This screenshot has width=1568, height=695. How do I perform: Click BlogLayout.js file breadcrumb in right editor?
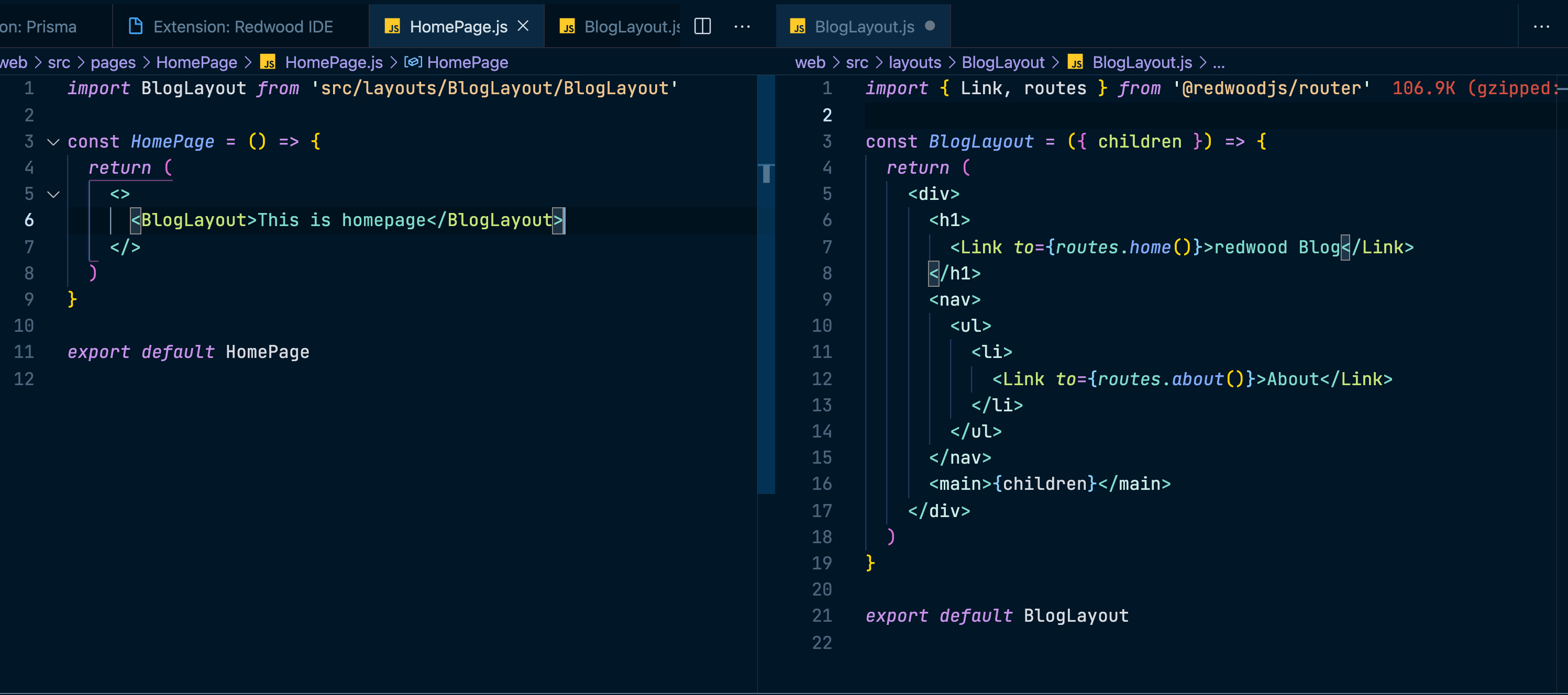point(1142,62)
